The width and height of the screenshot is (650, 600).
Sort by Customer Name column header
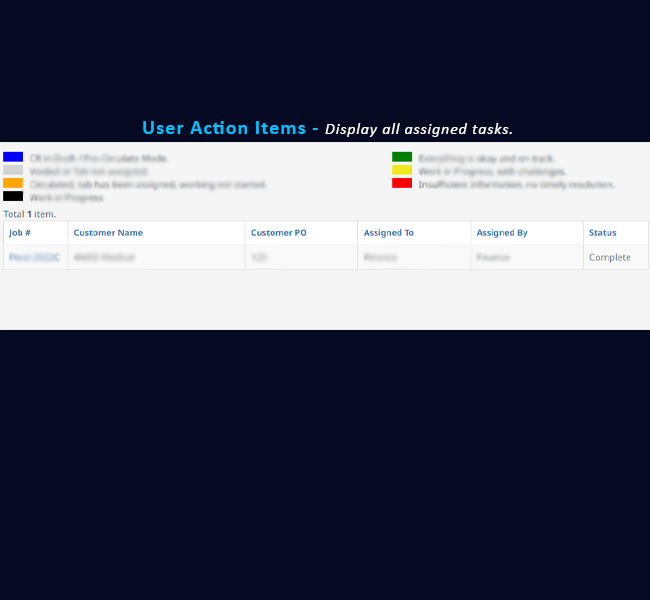[108, 233]
